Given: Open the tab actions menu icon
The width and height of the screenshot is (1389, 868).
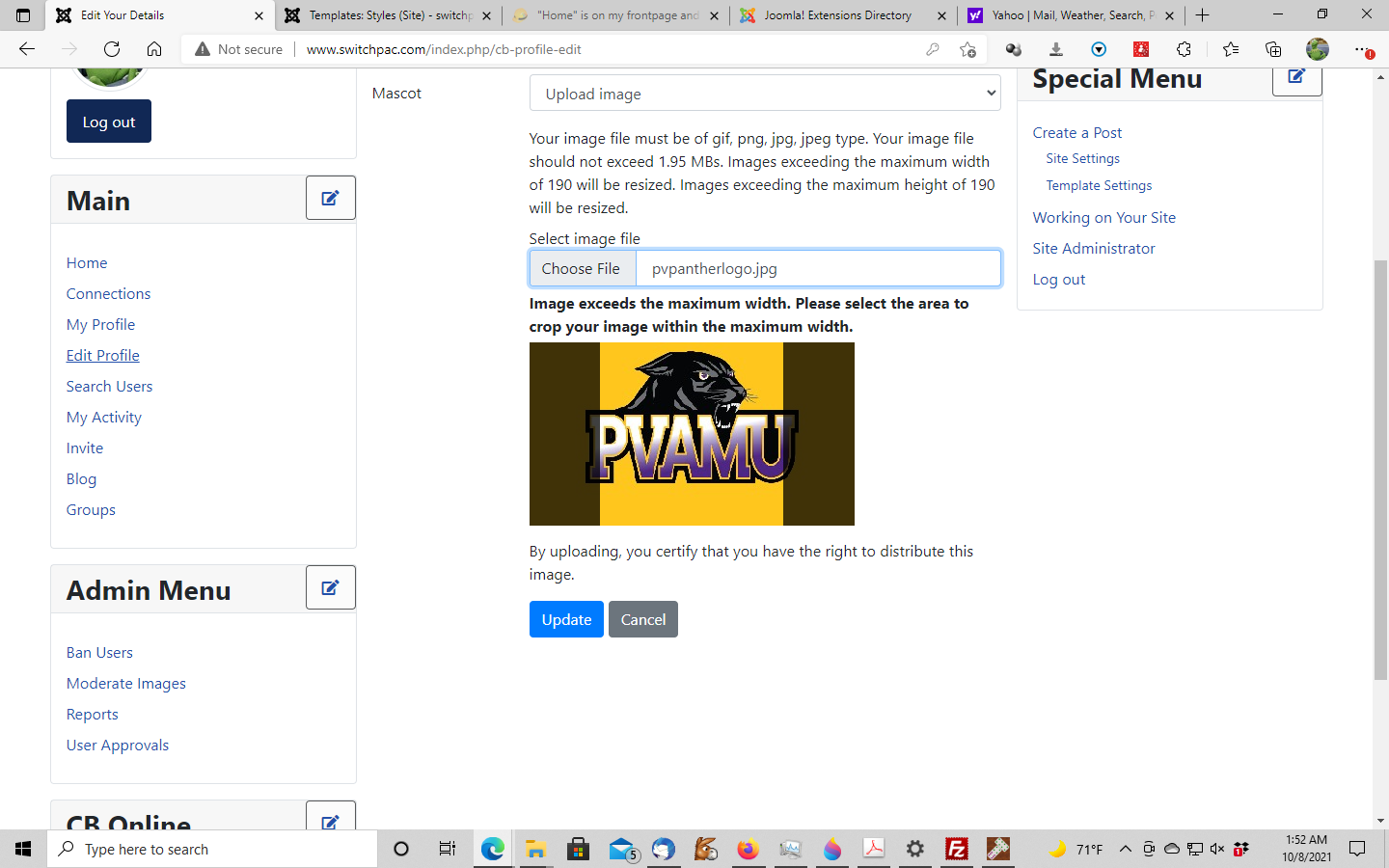Looking at the screenshot, I should point(23,15).
